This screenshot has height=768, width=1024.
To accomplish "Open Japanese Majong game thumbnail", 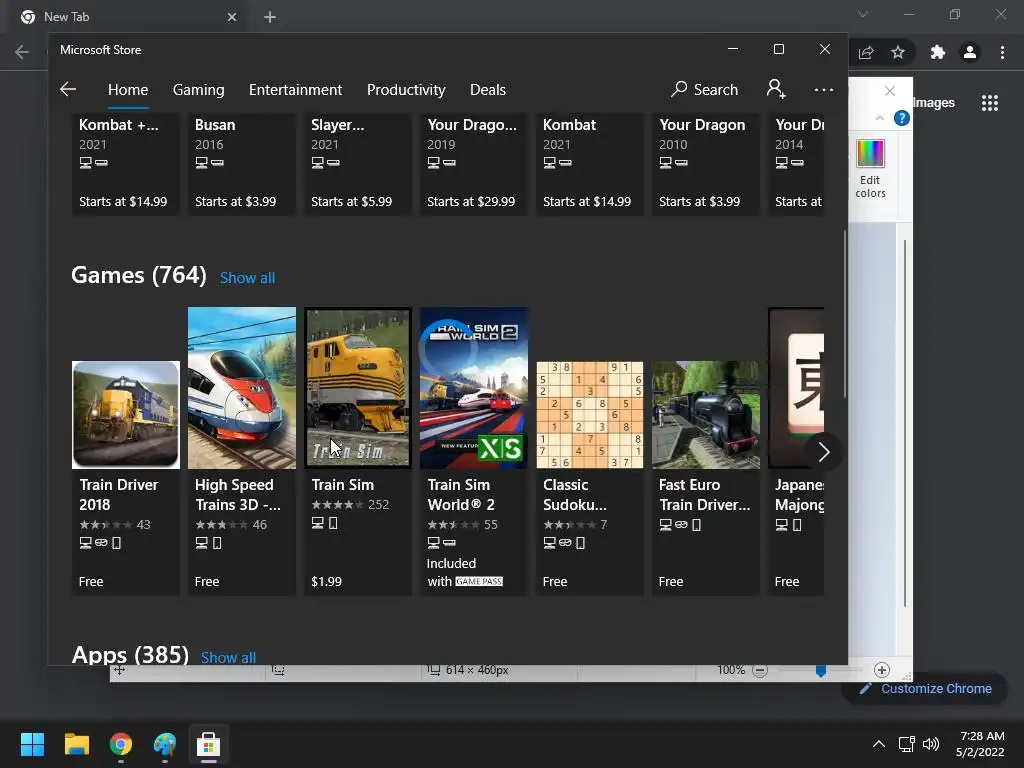I will pyautogui.click(x=796, y=388).
